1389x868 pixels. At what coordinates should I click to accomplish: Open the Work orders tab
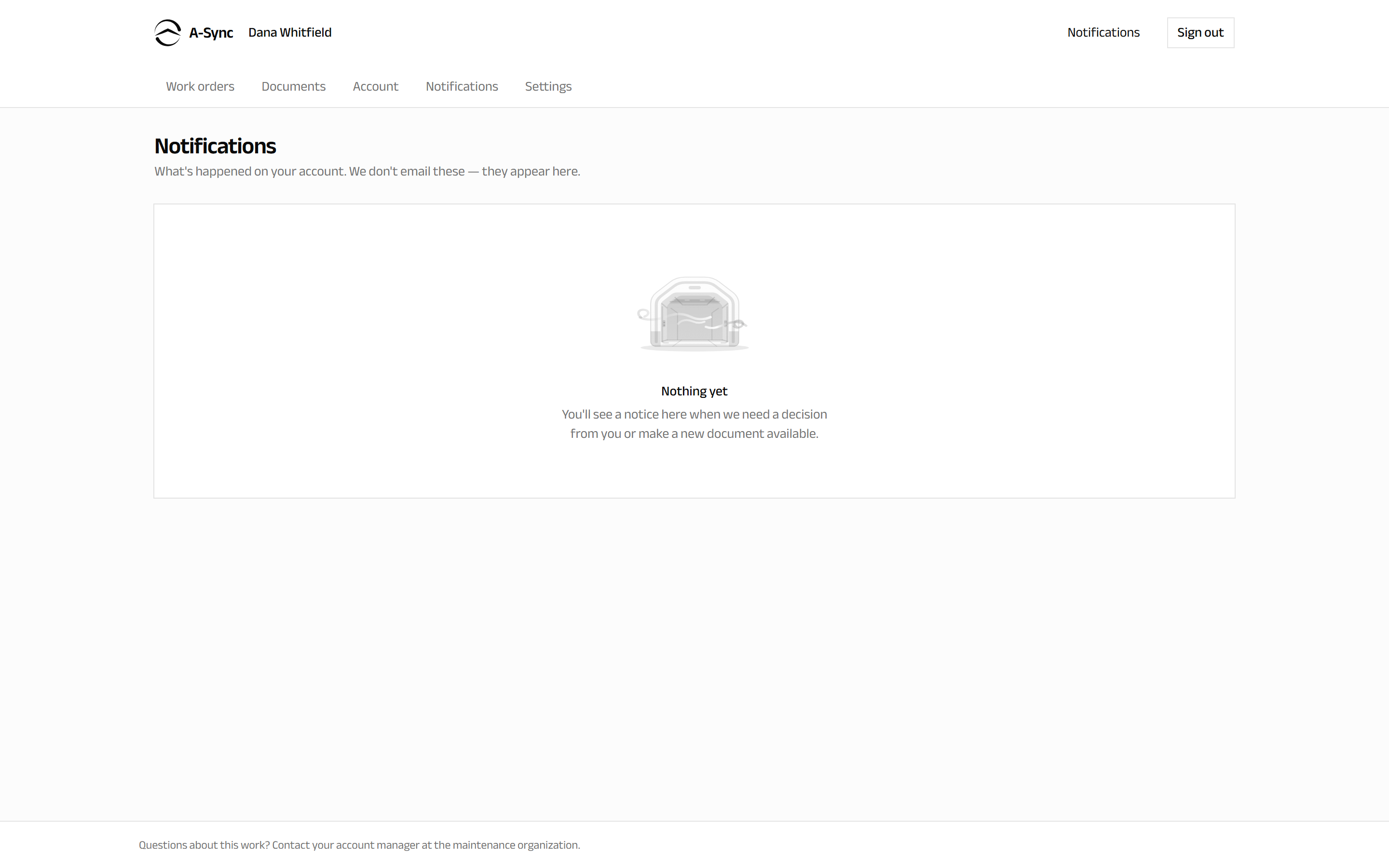point(200,86)
